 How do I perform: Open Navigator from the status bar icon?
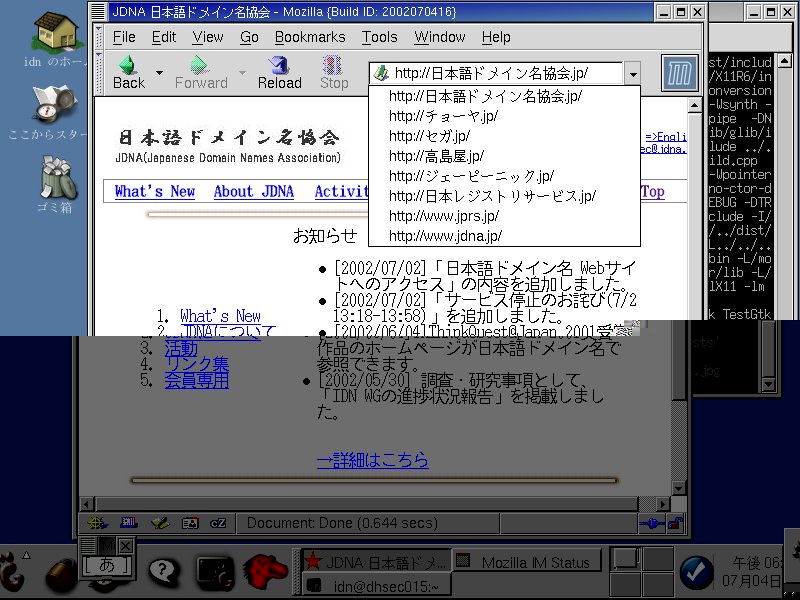coord(97,523)
